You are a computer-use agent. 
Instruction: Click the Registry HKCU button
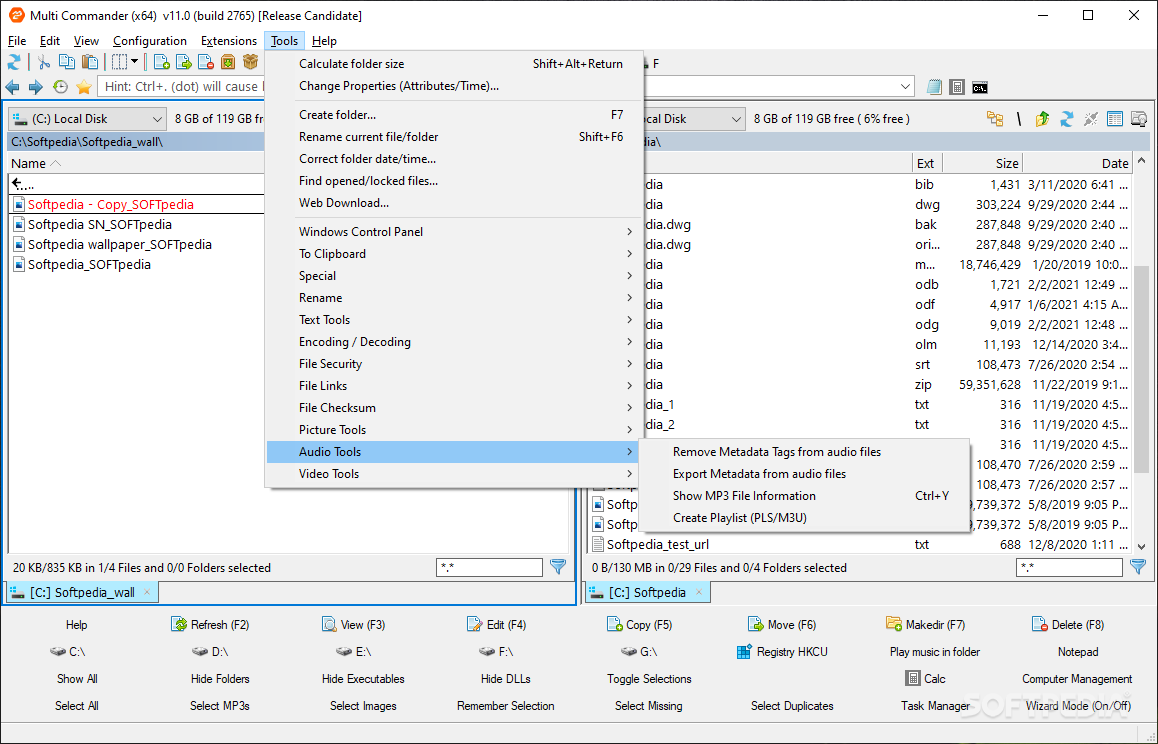point(783,652)
